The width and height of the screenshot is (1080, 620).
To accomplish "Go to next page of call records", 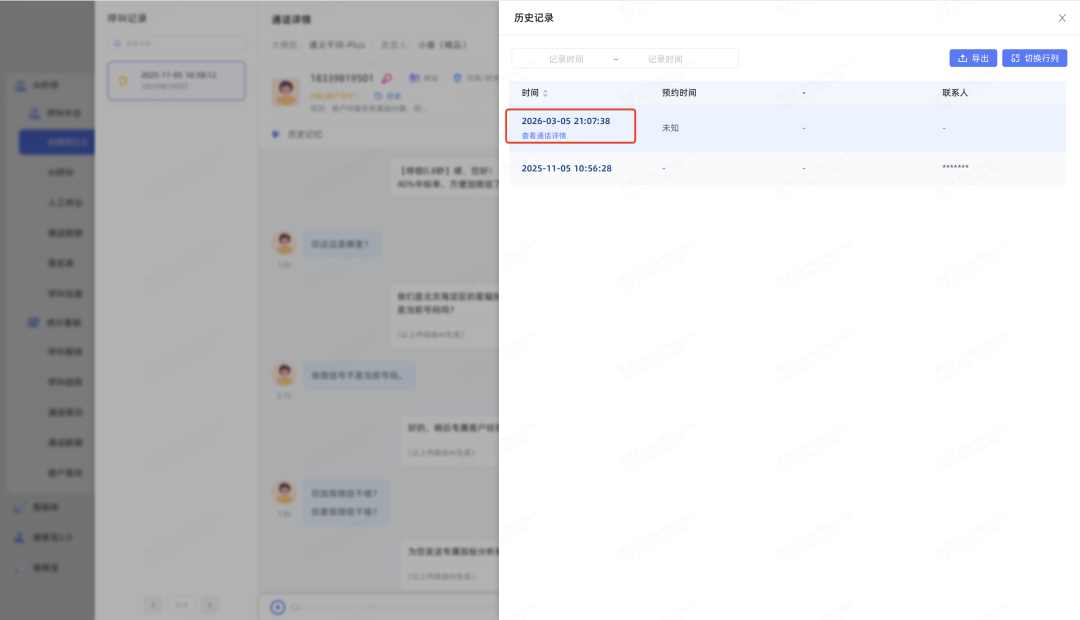I will [210, 606].
